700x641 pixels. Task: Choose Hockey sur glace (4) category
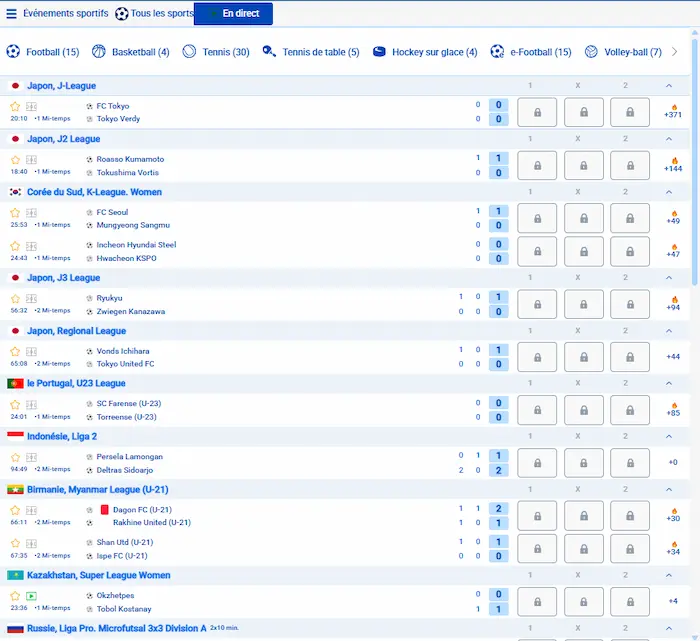click(x=425, y=52)
